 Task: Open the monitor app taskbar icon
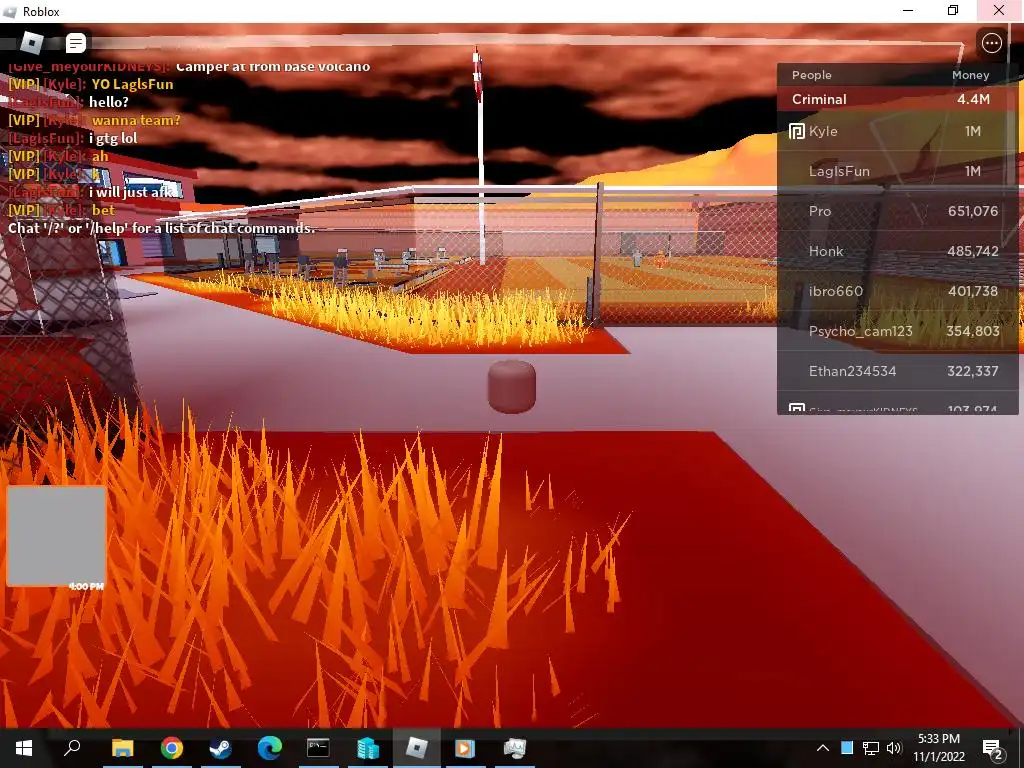pos(515,748)
